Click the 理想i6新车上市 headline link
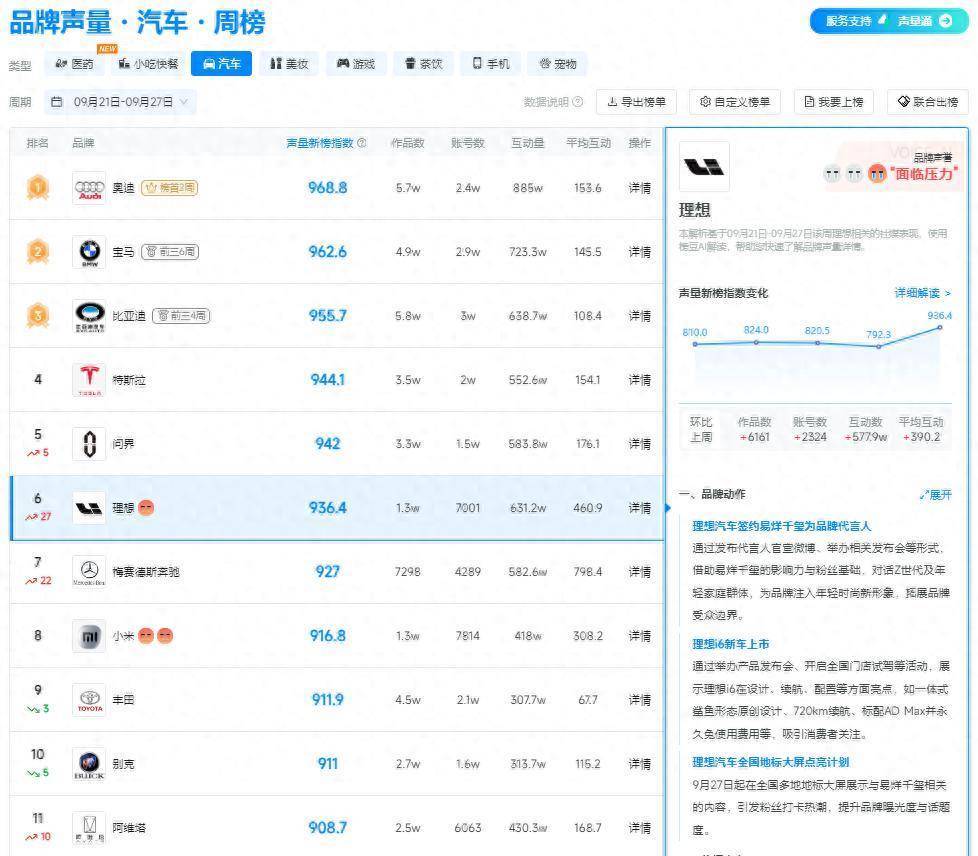The width and height of the screenshot is (978, 856). [730, 644]
